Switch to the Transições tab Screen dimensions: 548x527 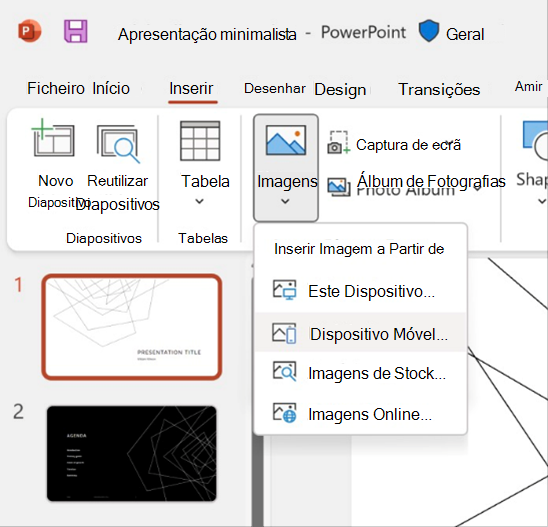tap(439, 89)
